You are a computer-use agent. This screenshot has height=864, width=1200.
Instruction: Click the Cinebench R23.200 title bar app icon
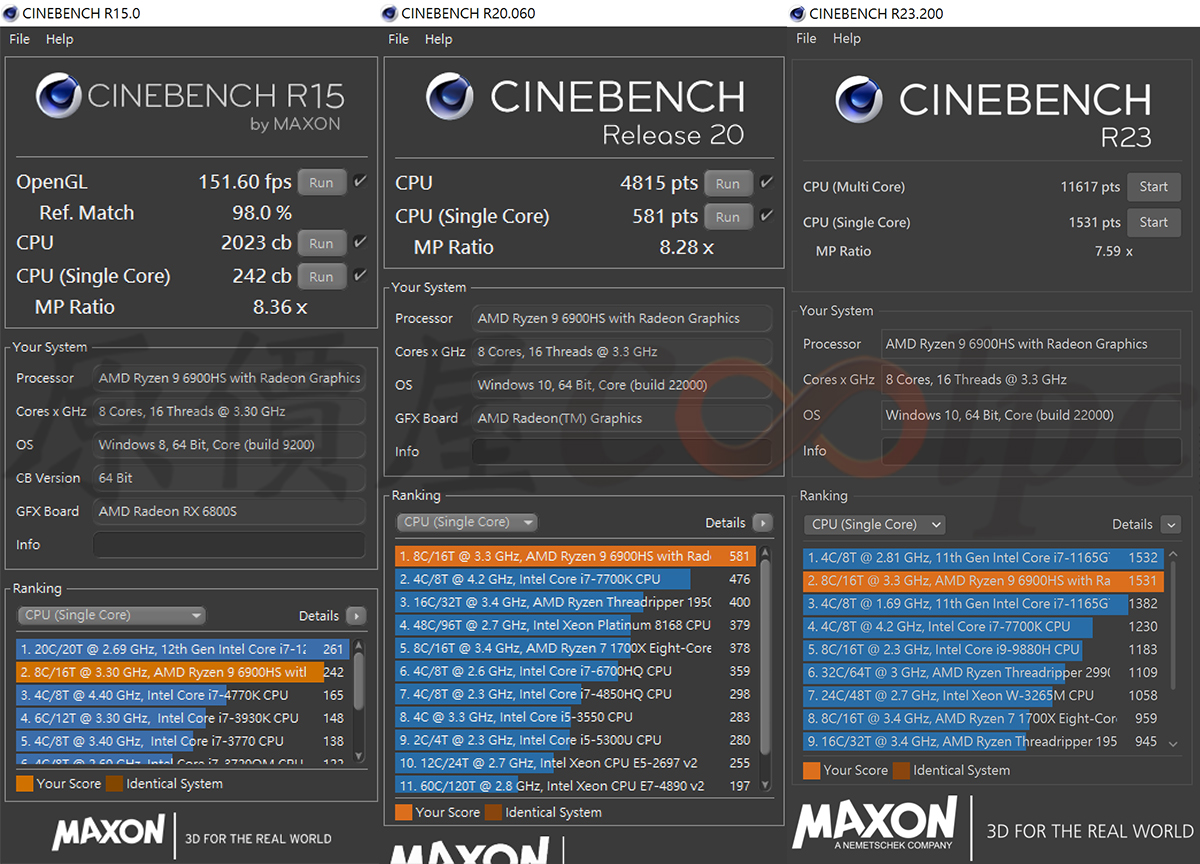point(797,13)
